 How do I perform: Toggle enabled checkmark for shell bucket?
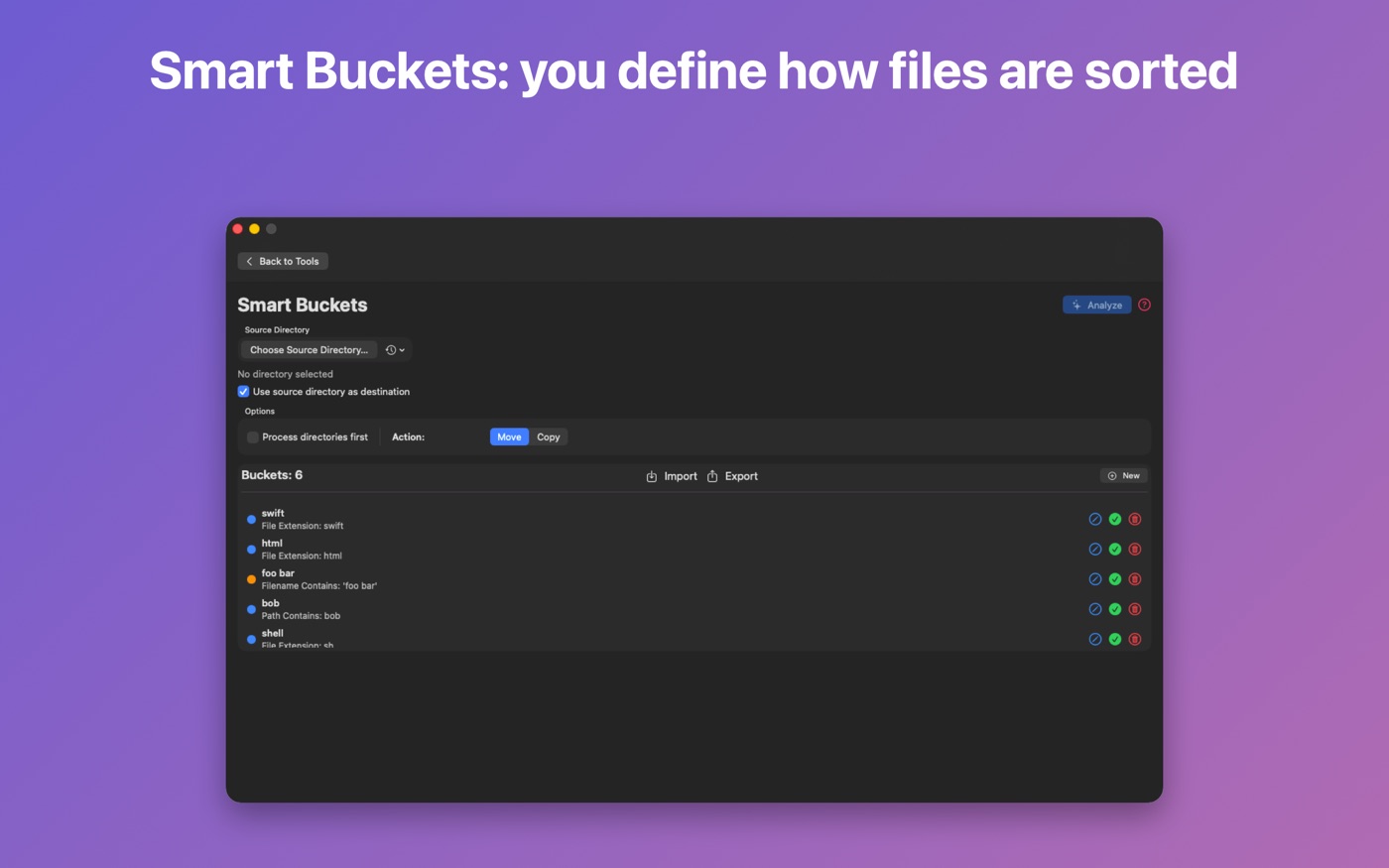tap(1115, 639)
